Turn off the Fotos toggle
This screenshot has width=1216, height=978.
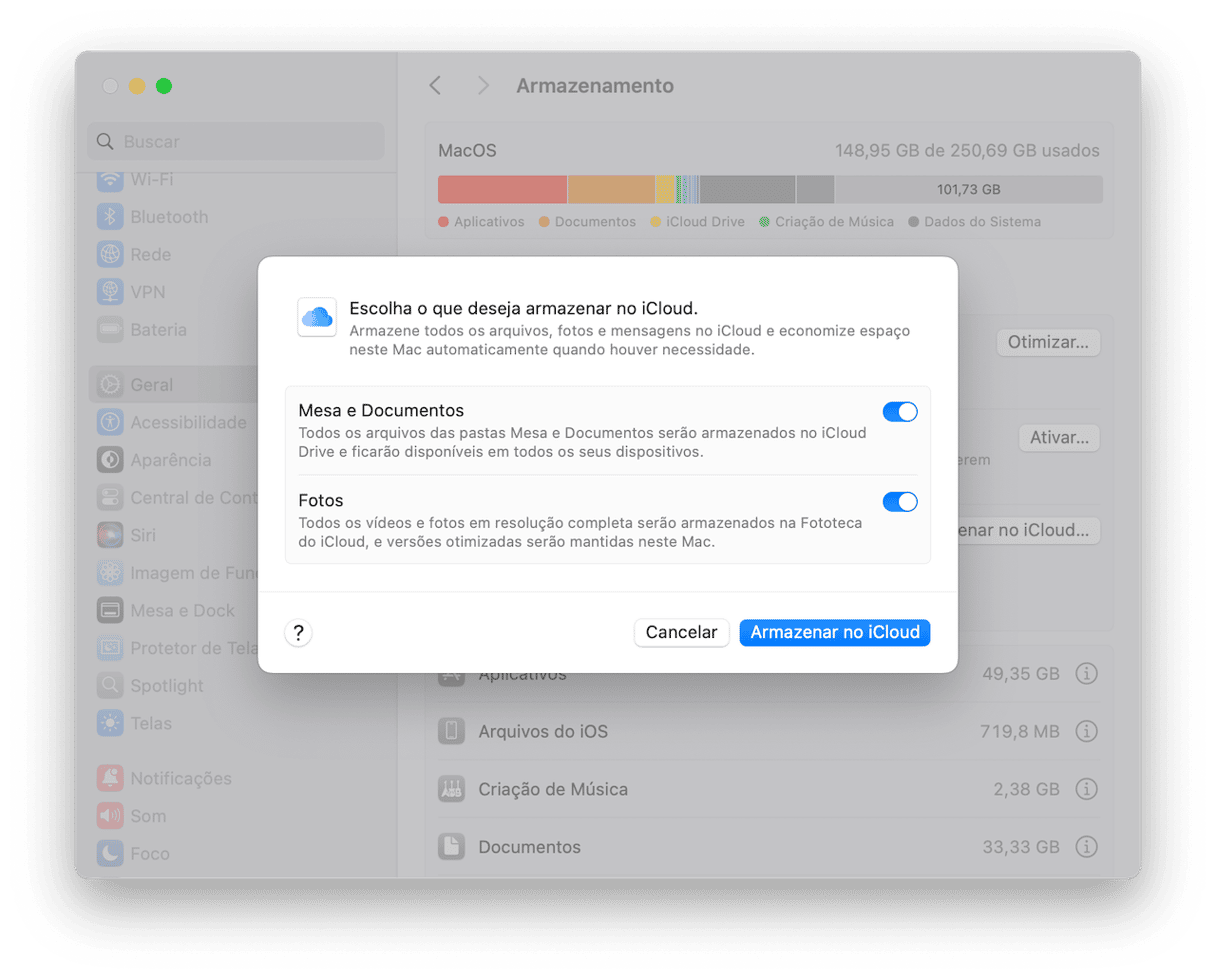tap(900, 502)
